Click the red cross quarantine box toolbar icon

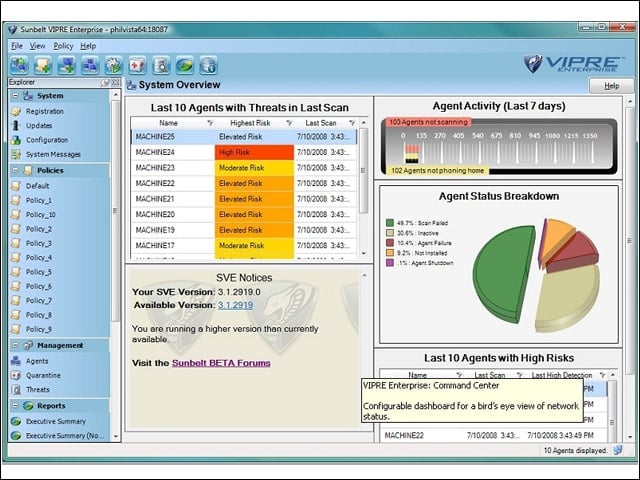(138, 65)
